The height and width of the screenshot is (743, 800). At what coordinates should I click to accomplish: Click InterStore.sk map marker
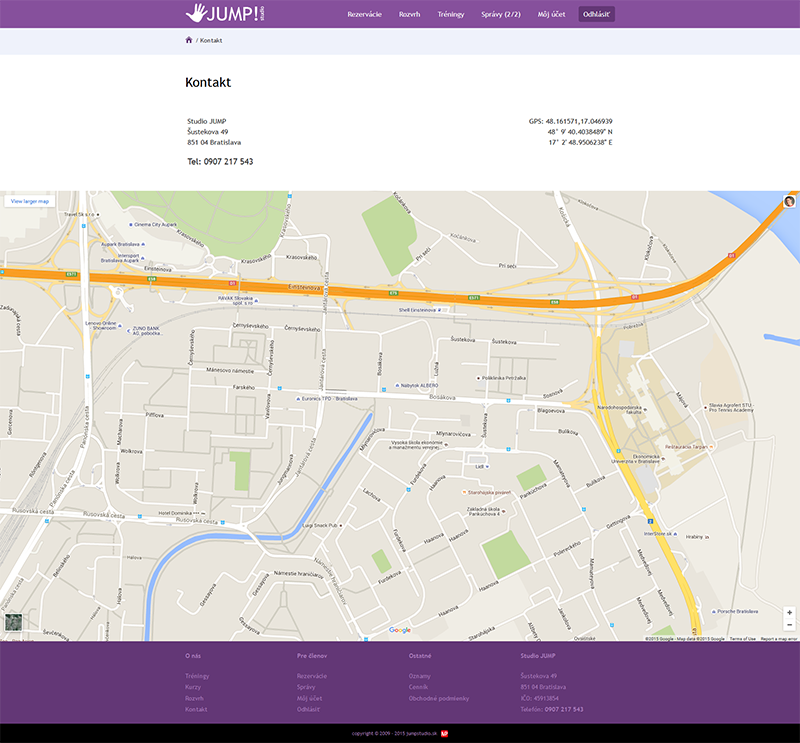pos(661,534)
